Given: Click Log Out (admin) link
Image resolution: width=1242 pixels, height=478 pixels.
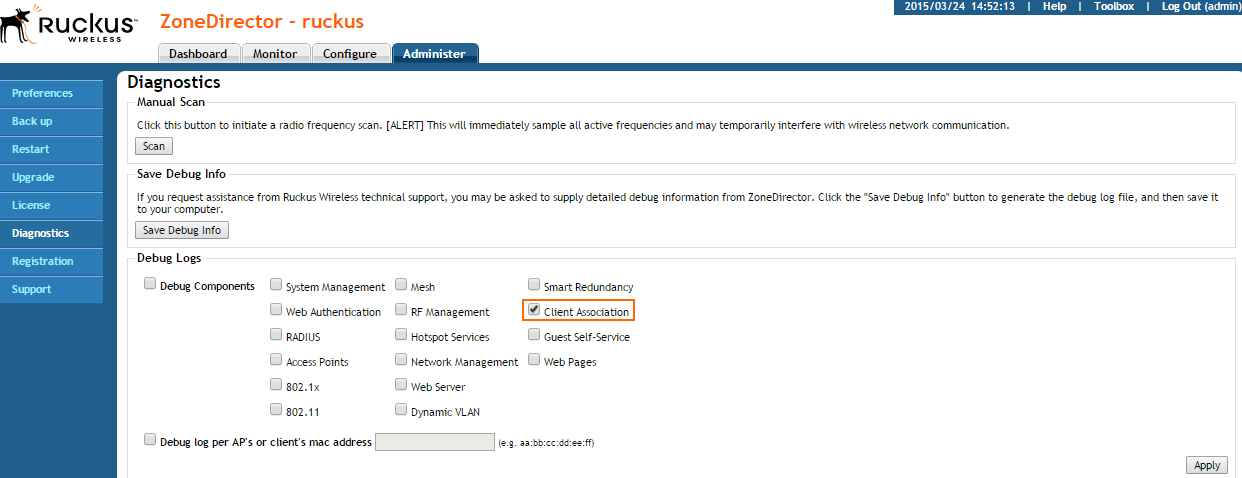Looking at the screenshot, I should 1201,6.
